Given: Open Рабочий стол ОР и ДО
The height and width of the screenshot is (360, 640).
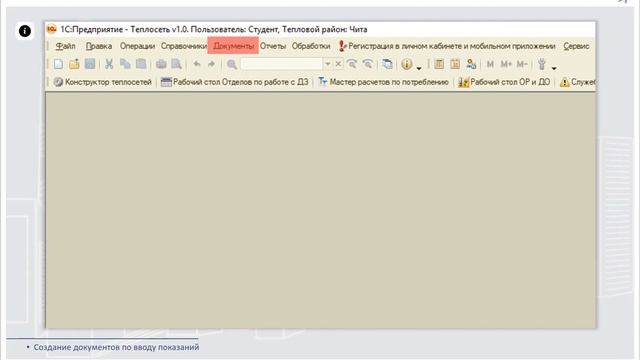Looking at the screenshot, I should [504, 82].
